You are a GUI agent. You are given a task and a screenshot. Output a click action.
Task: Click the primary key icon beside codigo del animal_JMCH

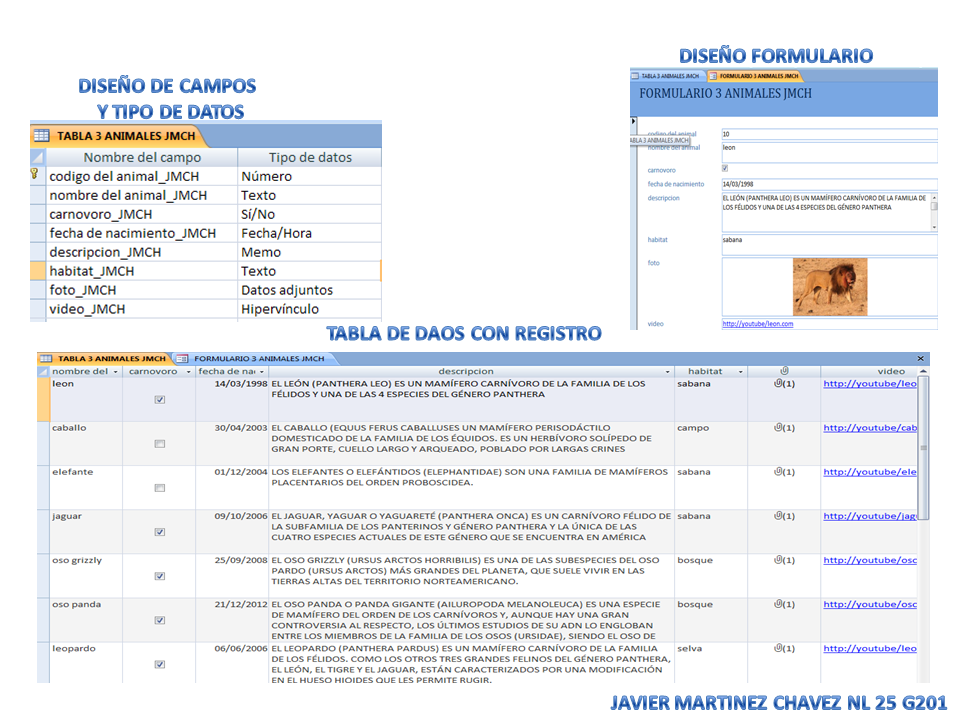coord(35,175)
